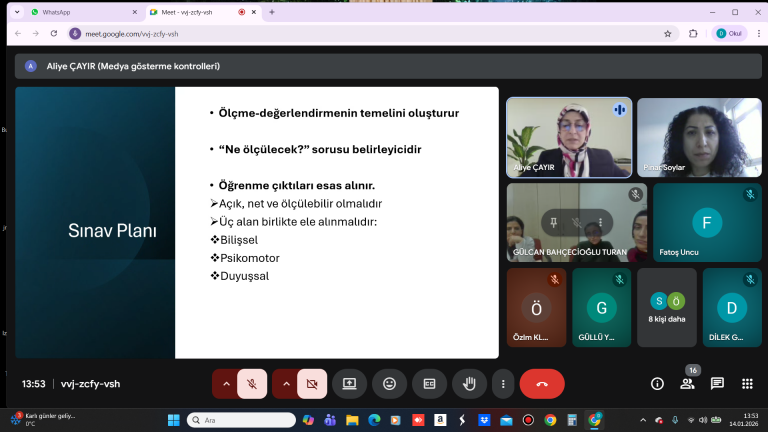This screenshot has width=768, height=432.
Task: Toggle closed captions on
Action: [429, 383]
